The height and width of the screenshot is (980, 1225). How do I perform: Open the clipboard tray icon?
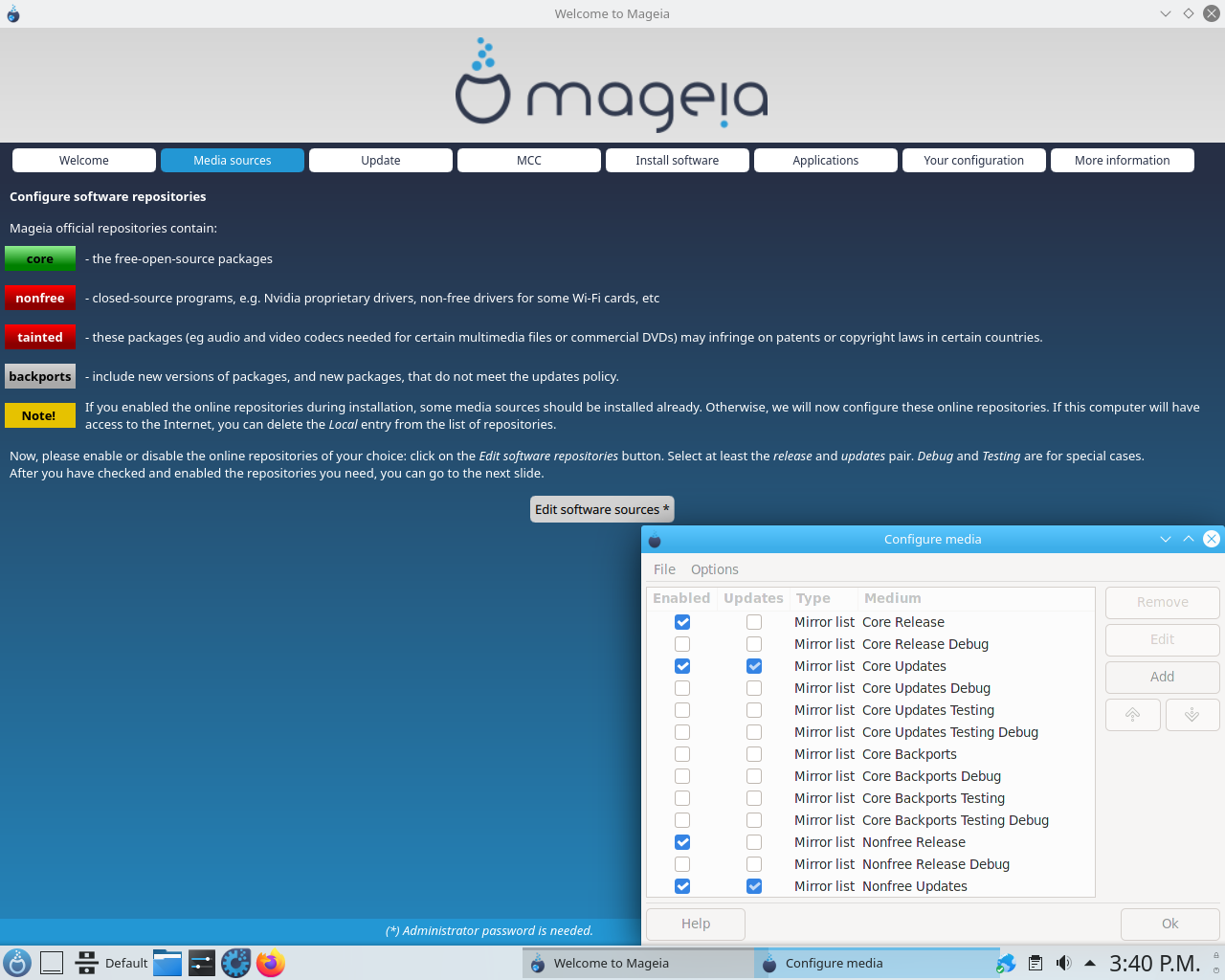(x=1036, y=963)
